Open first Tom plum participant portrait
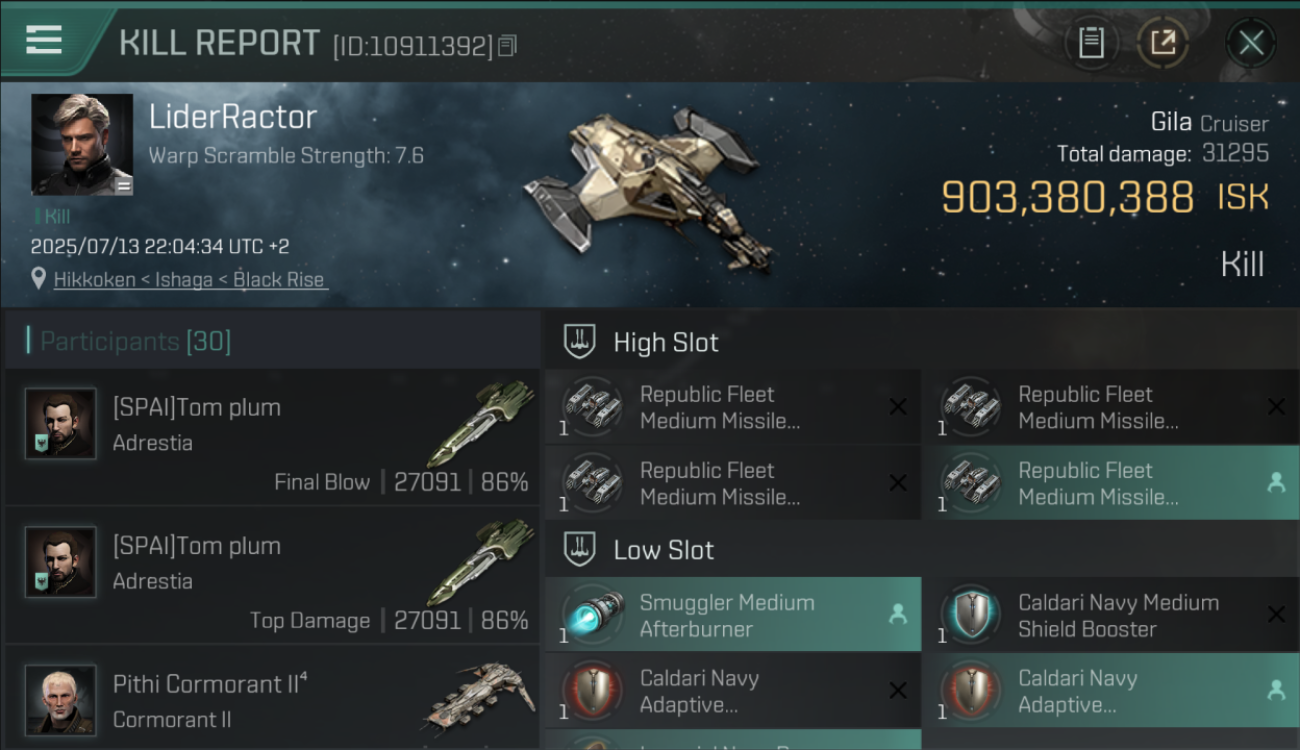 tap(60, 424)
